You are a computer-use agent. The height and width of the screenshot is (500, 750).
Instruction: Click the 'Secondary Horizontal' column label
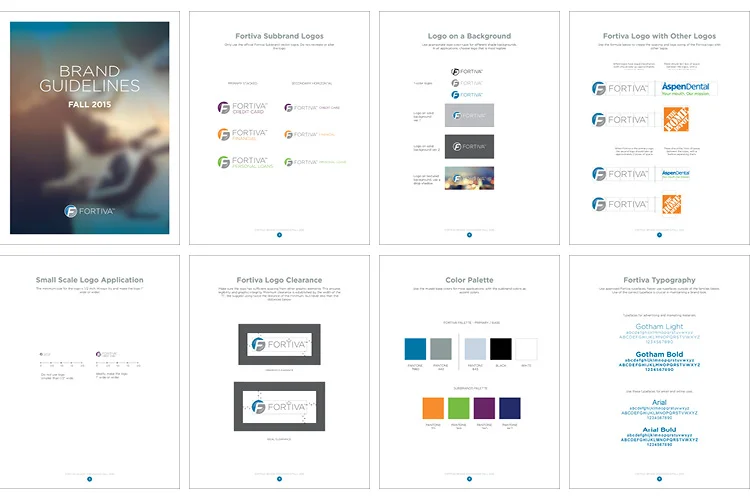312,83
